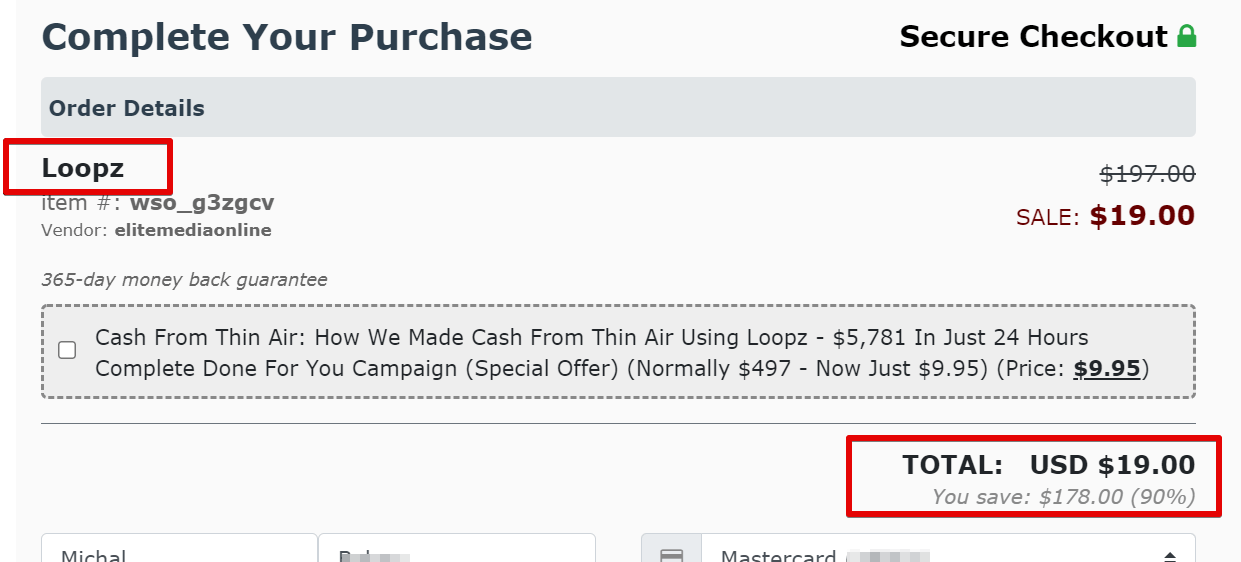Click the arrow on the Mastercard selector

pyautogui.click(x=1169, y=556)
